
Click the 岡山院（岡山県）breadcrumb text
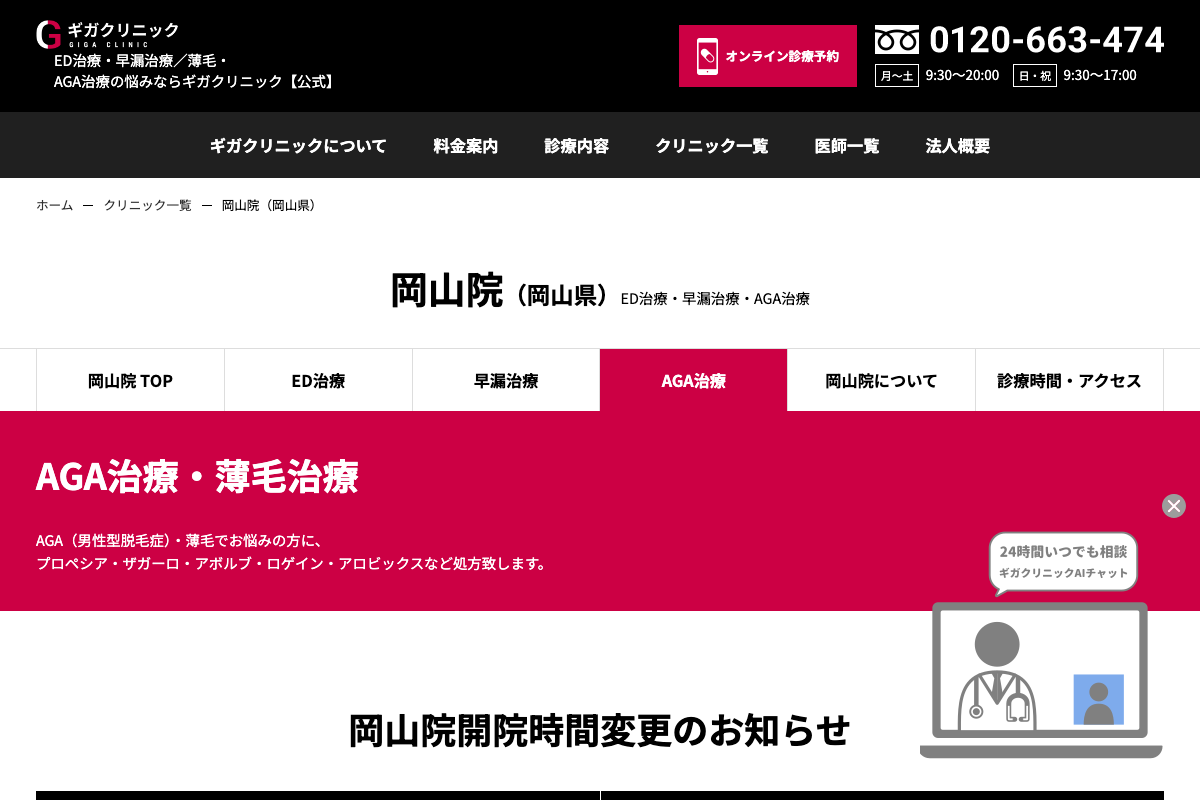coord(269,205)
